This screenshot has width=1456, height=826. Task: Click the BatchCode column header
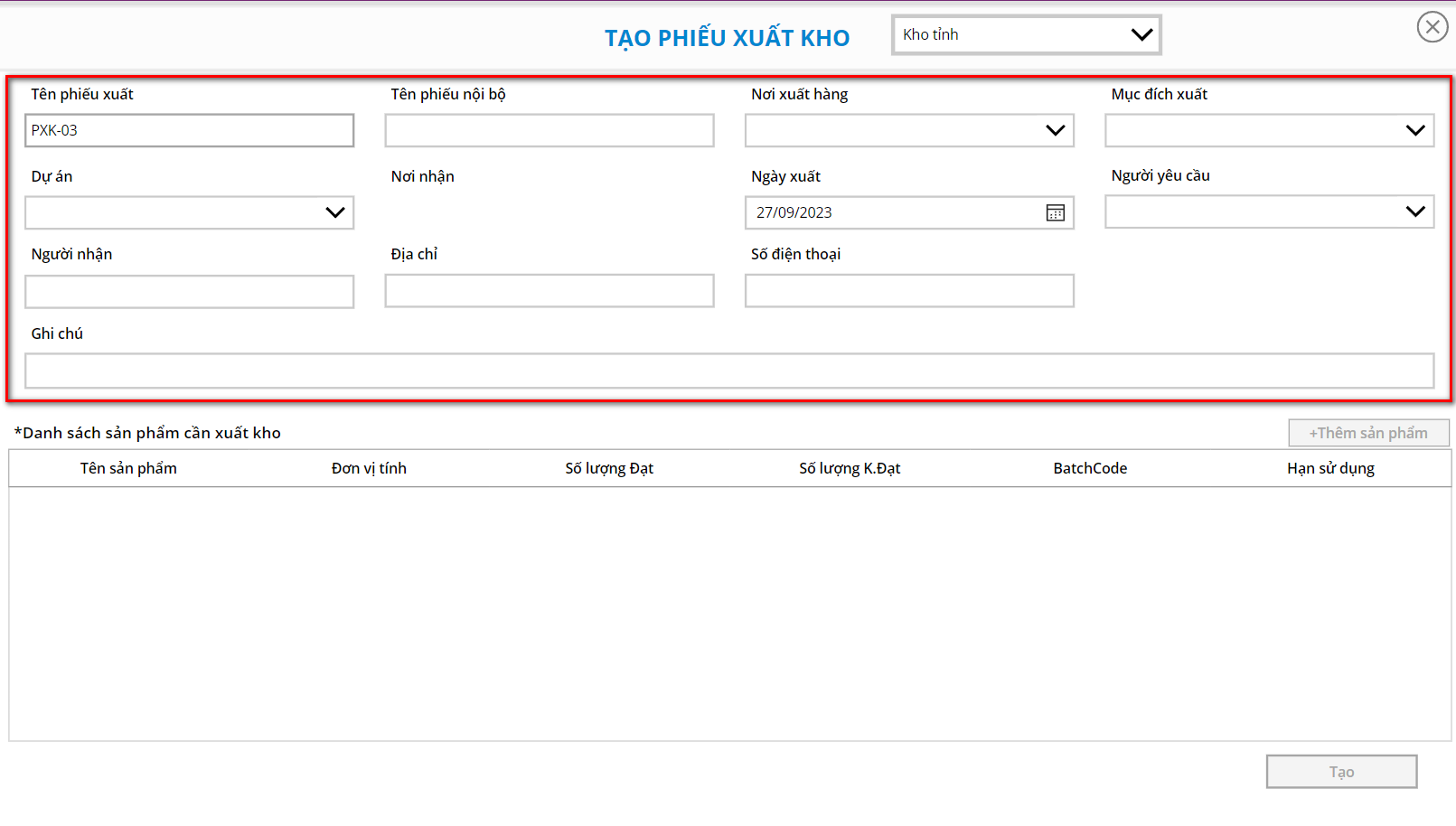1090,468
